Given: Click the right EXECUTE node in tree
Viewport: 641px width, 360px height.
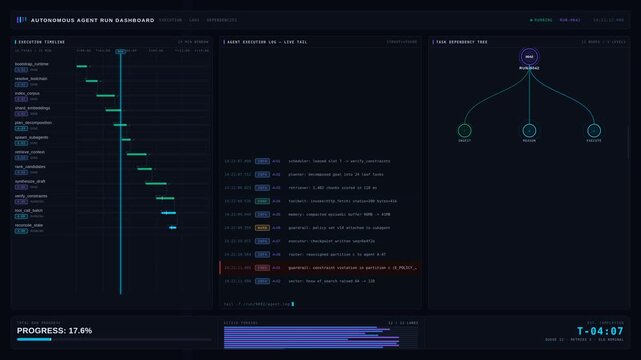Looking at the screenshot, I should [x=594, y=131].
